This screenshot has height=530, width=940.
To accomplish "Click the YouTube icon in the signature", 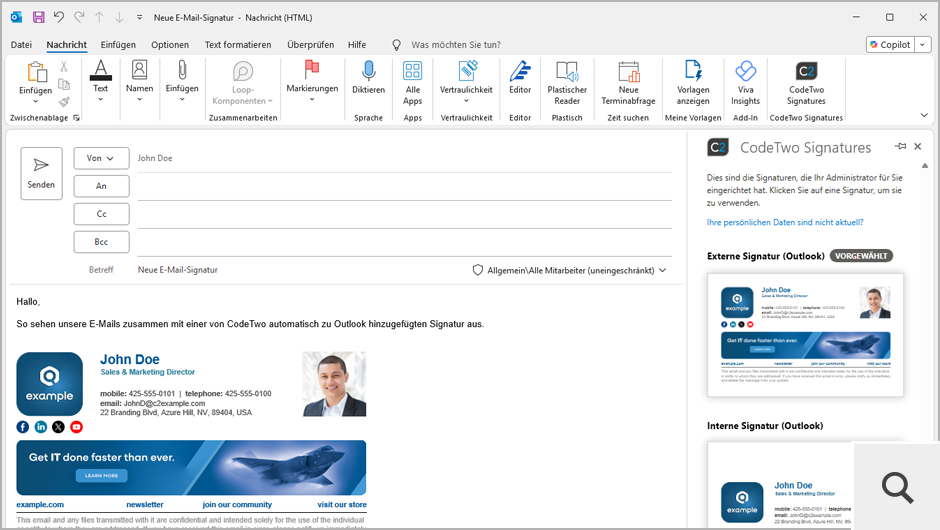I will tap(76, 427).
